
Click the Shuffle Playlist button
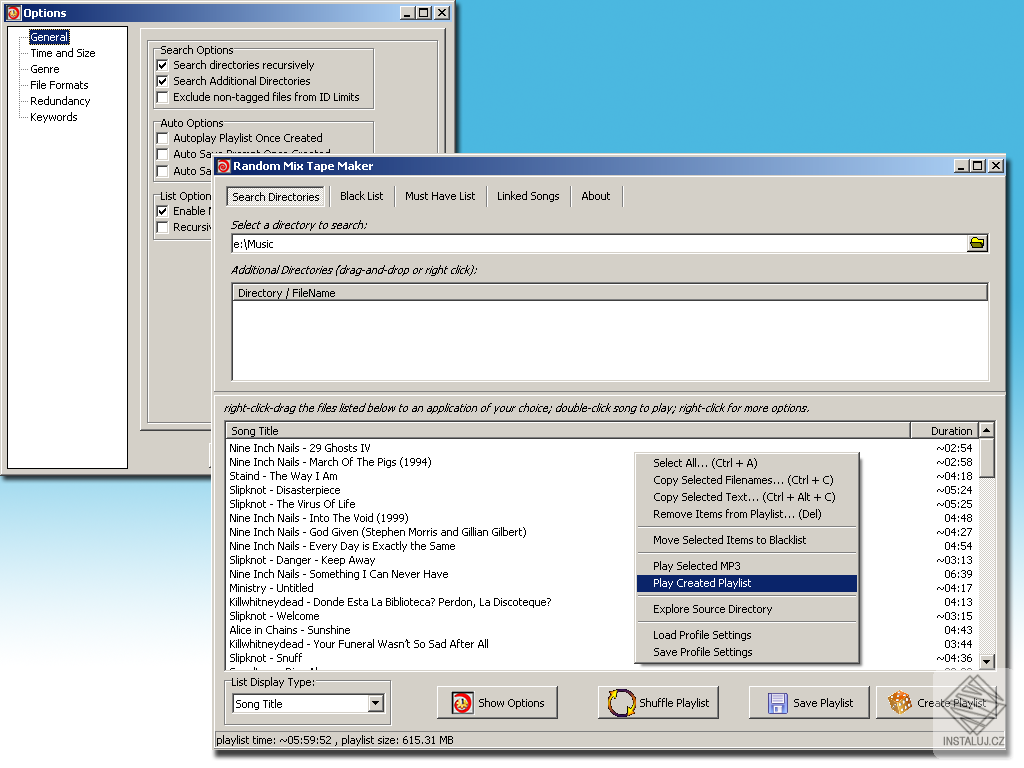[658, 703]
